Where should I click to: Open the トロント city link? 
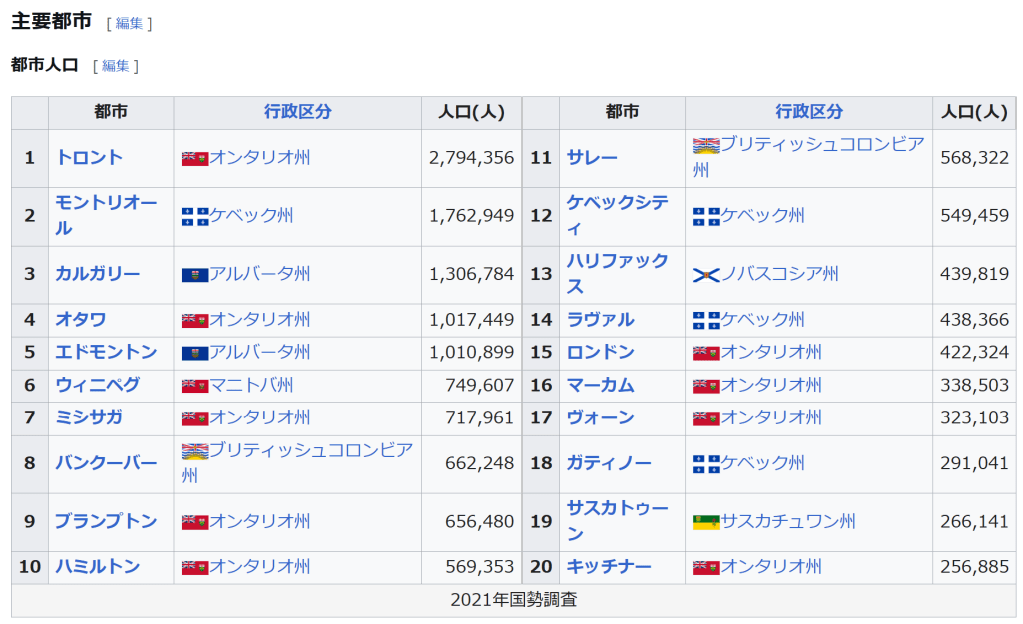(89, 158)
